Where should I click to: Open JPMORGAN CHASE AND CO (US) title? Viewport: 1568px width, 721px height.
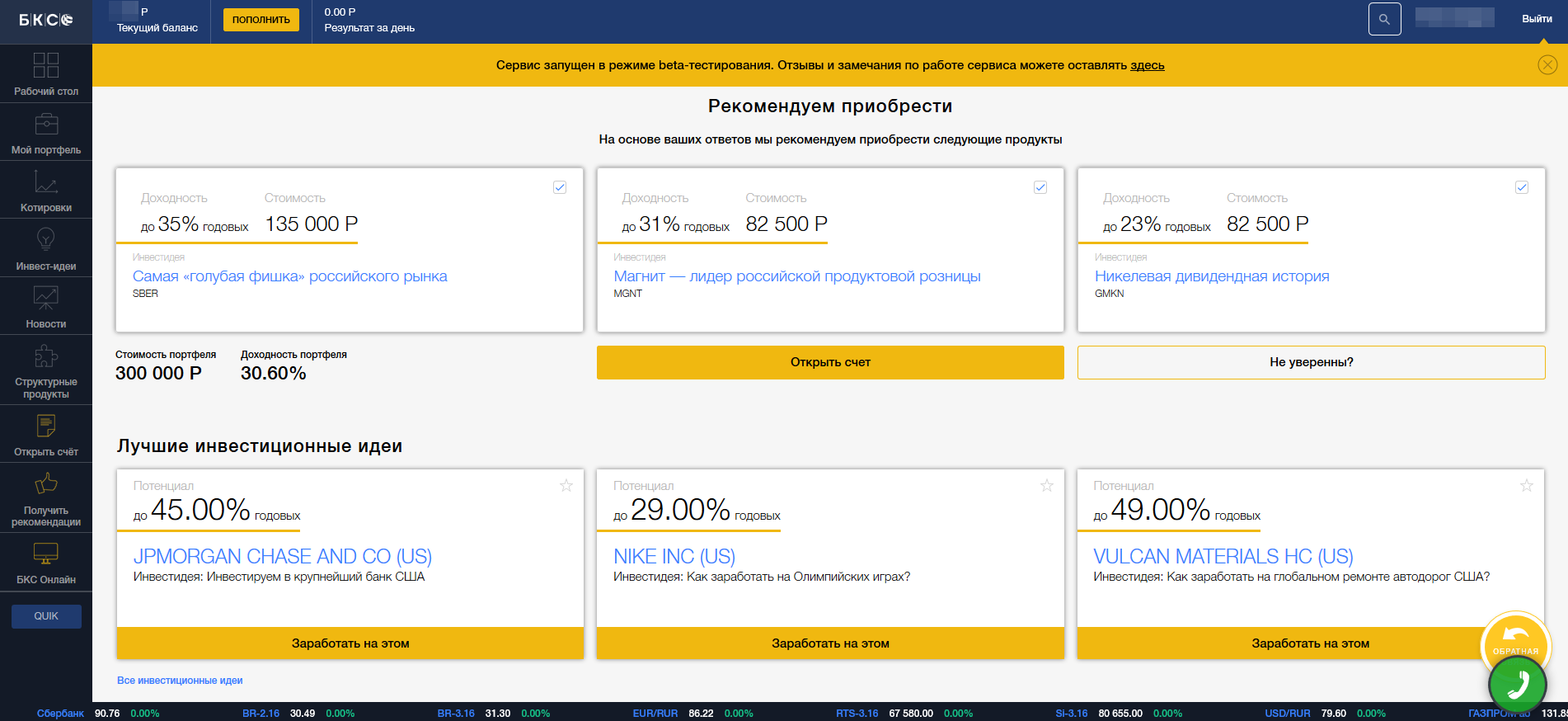(283, 557)
